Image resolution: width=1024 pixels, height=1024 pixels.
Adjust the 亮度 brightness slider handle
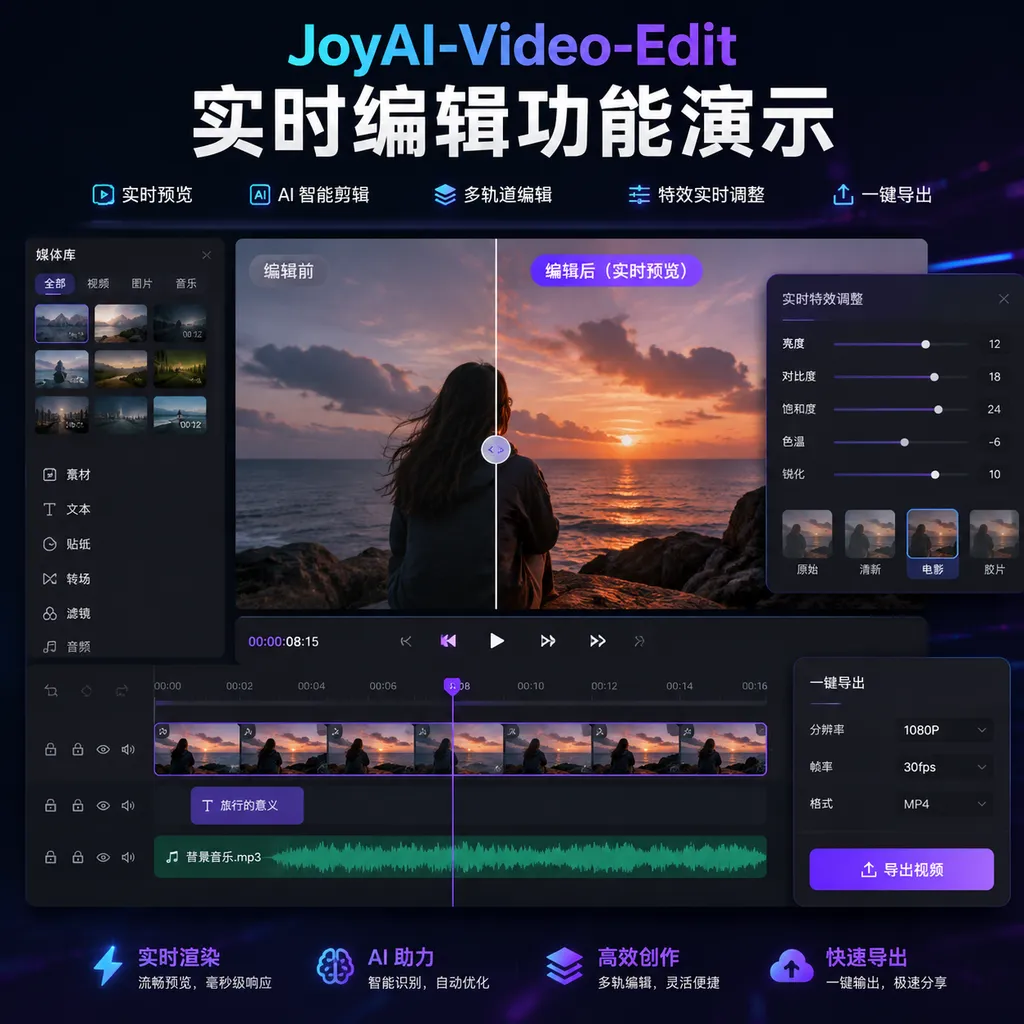pos(925,344)
